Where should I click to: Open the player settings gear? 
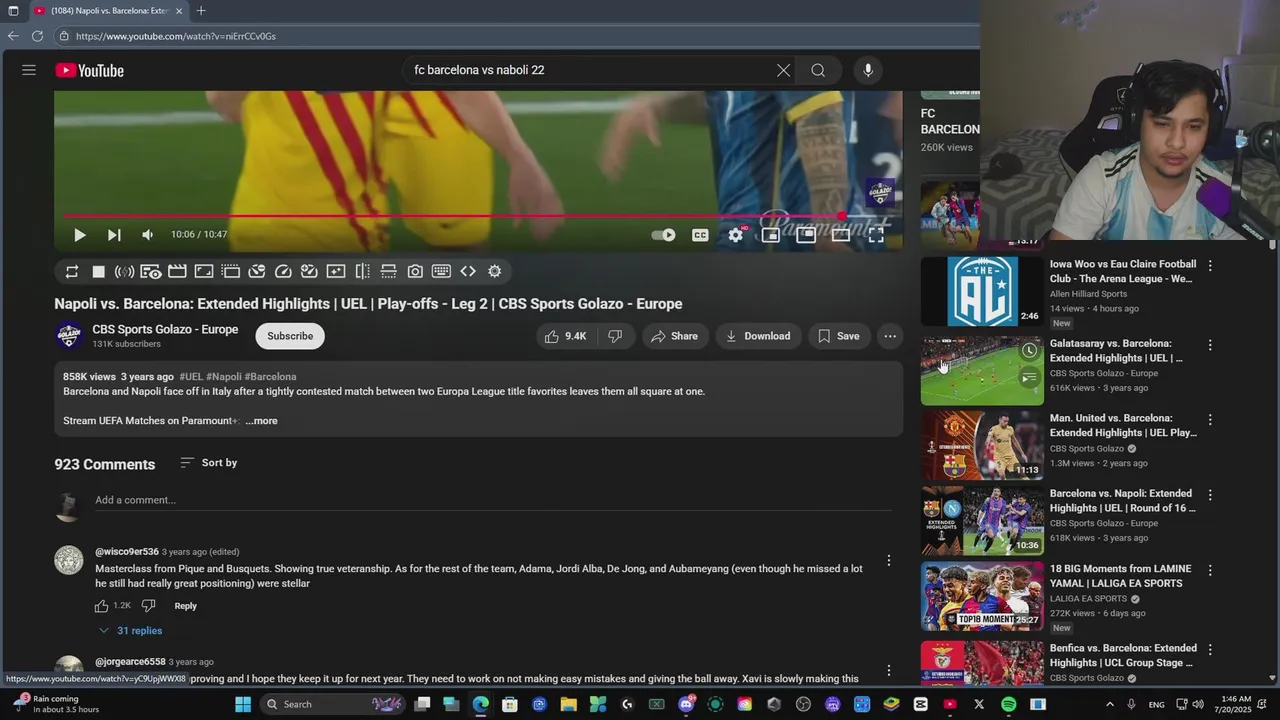pyautogui.click(x=736, y=235)
